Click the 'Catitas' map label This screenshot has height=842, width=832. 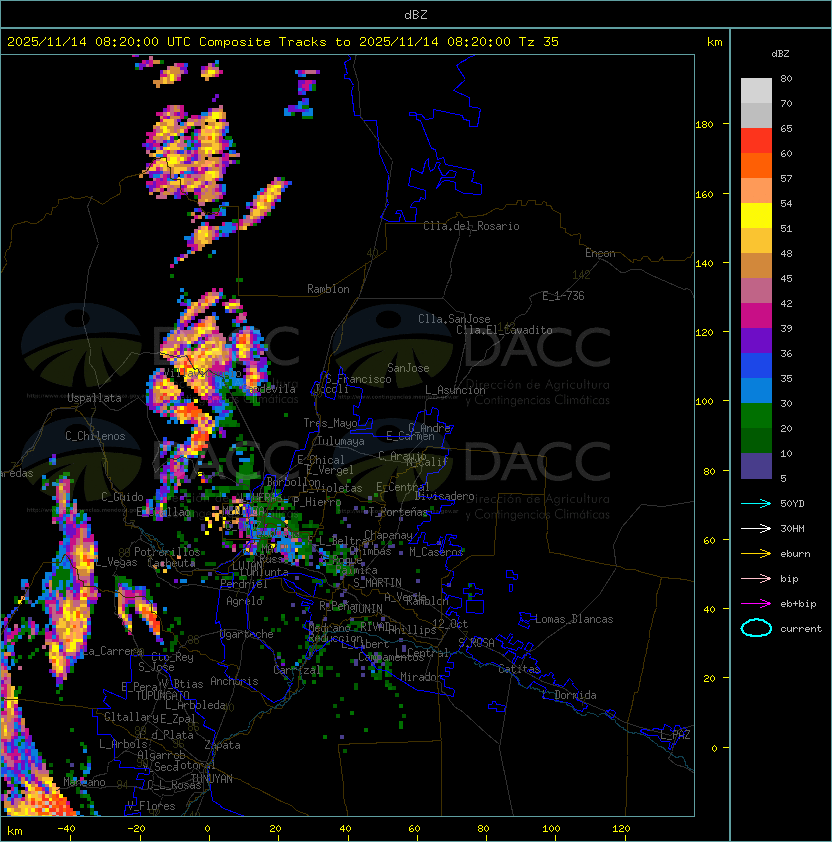[x=519, y=669]
